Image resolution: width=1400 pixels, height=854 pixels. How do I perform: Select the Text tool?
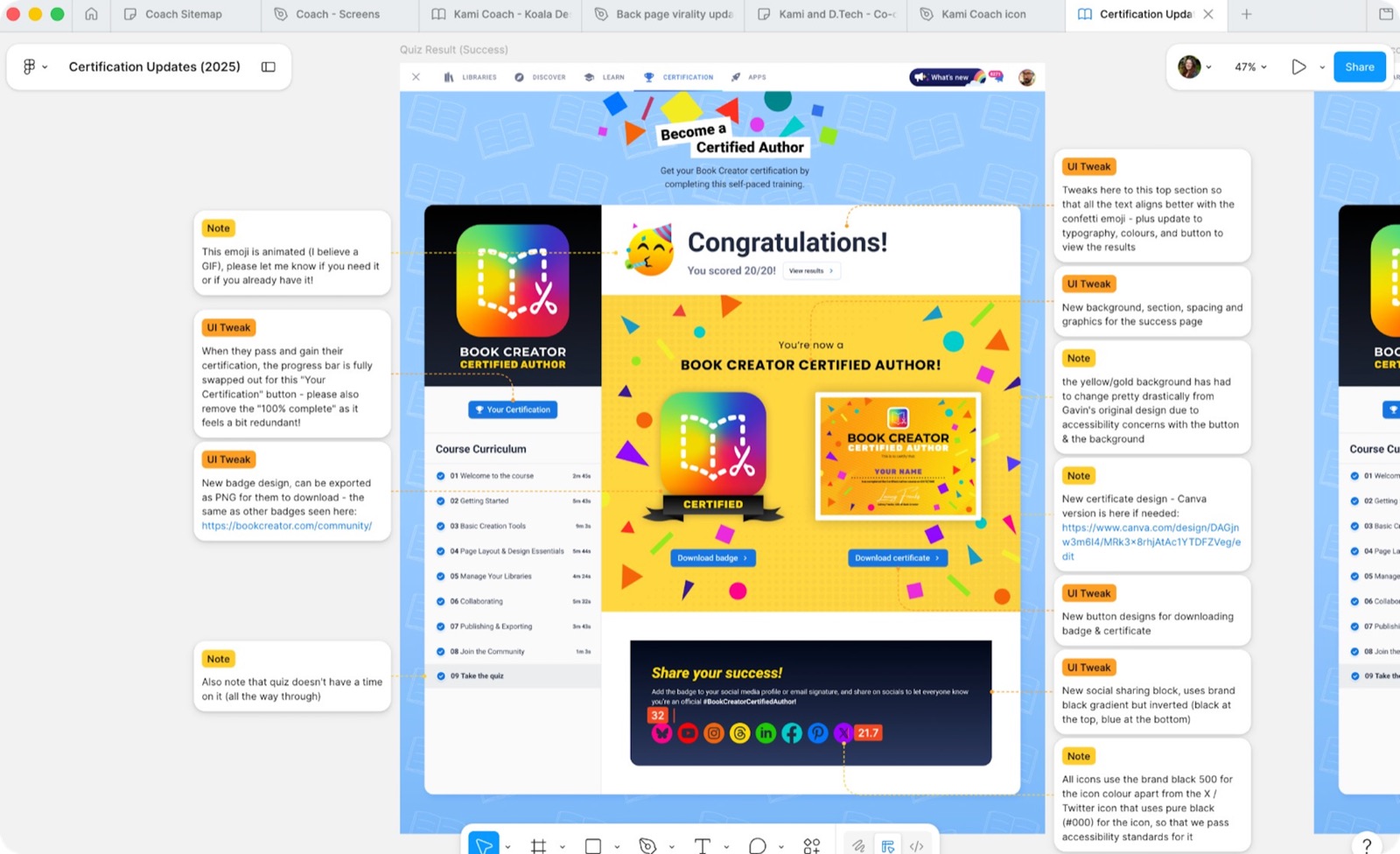click(702, 845)
